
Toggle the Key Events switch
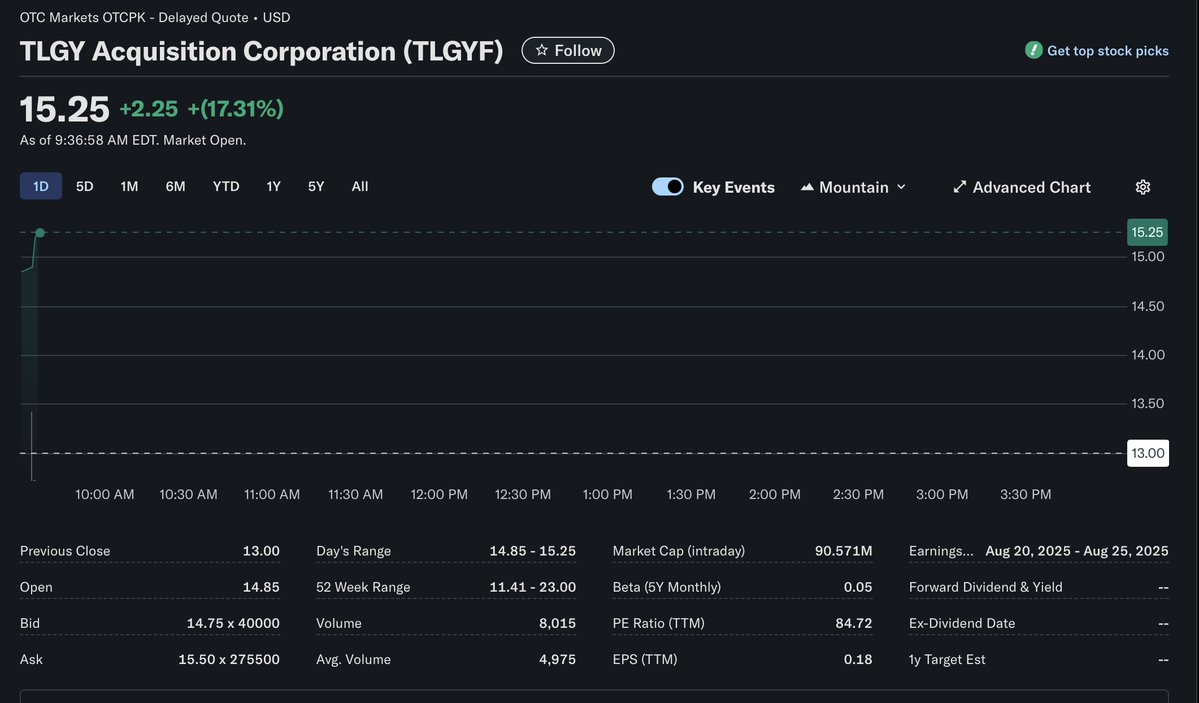click(668, 187)
